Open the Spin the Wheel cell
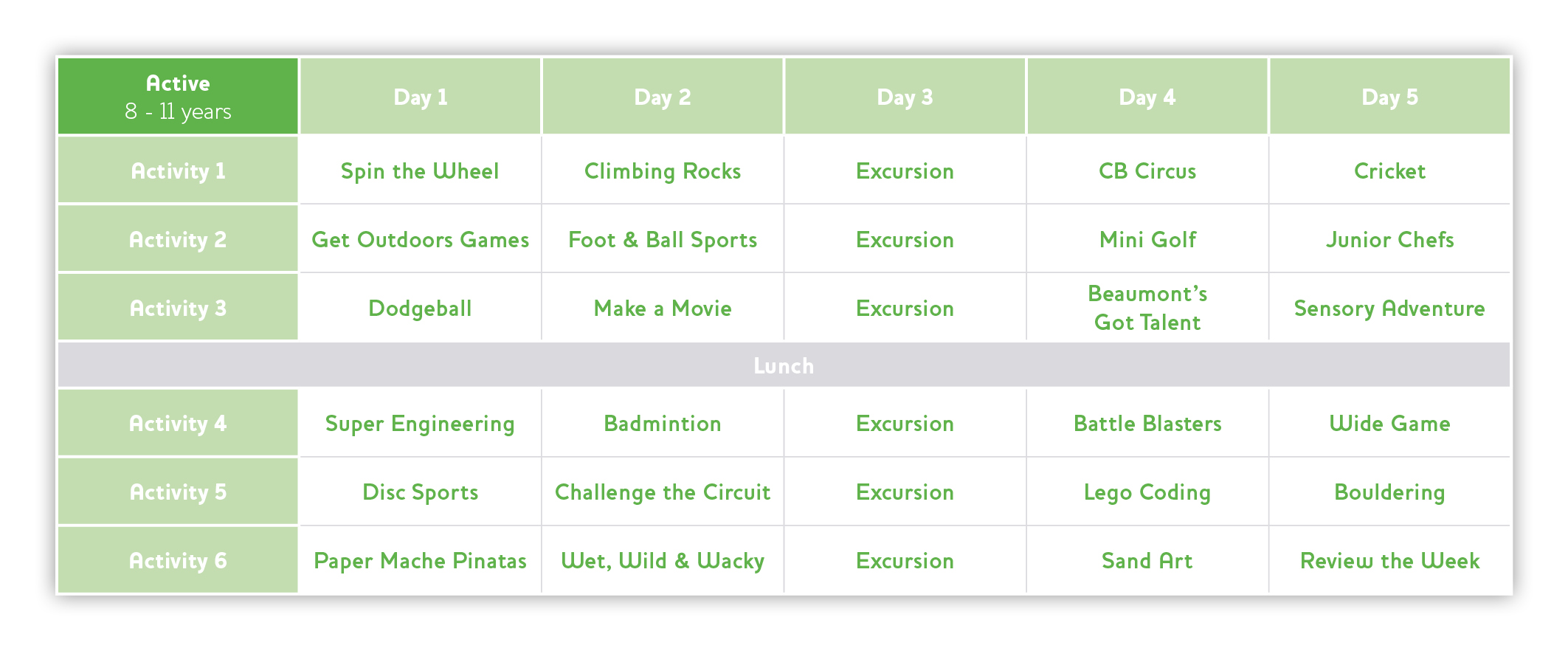 (421, 170)
